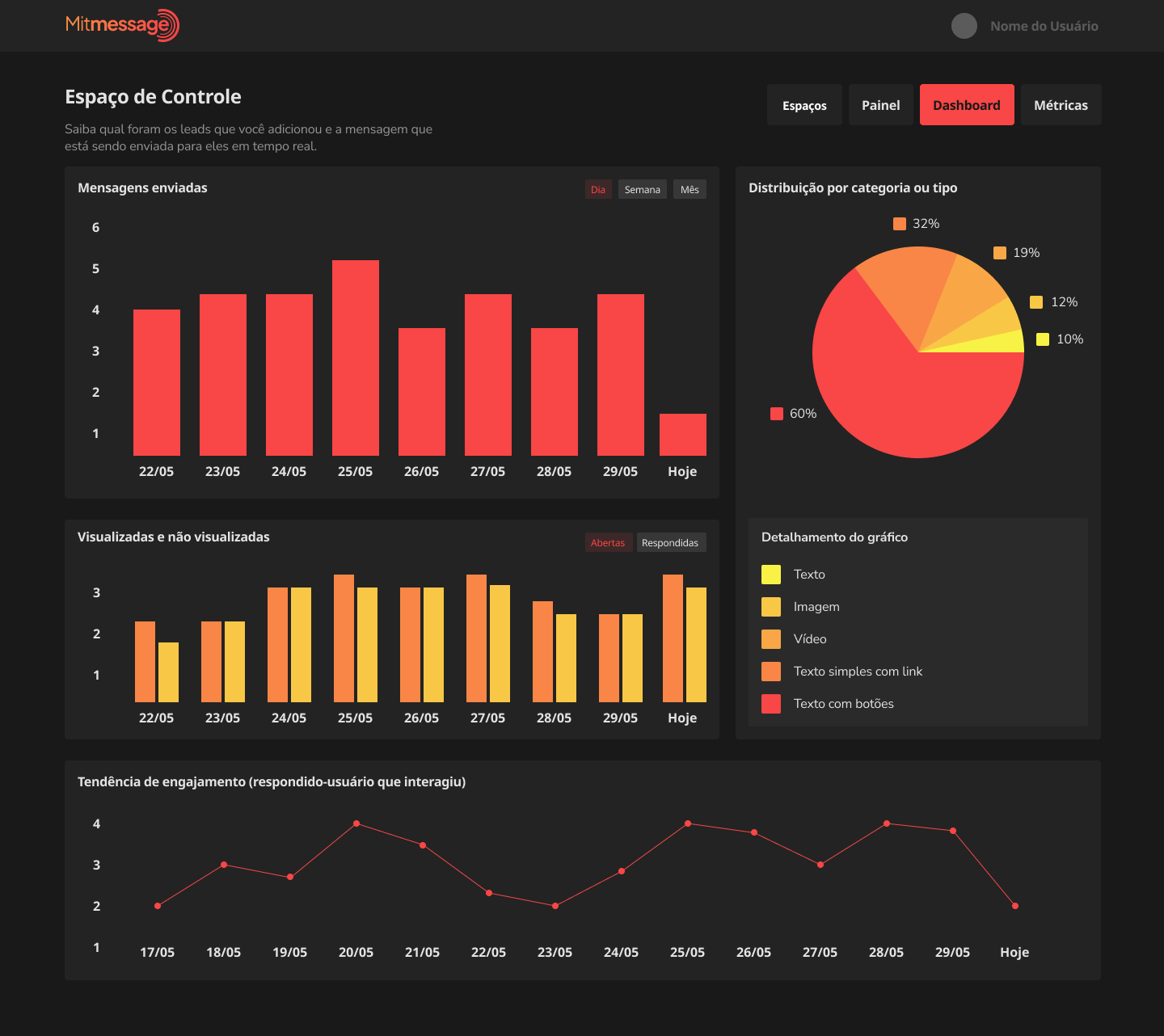Switch to the Painel tab
1164x1036 pixels.
coord(881,105)
